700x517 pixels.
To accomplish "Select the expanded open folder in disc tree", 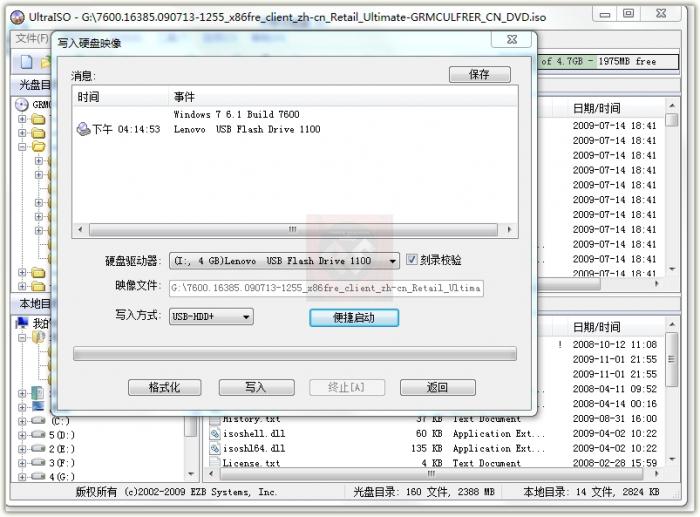I will (x=39, y=146).
